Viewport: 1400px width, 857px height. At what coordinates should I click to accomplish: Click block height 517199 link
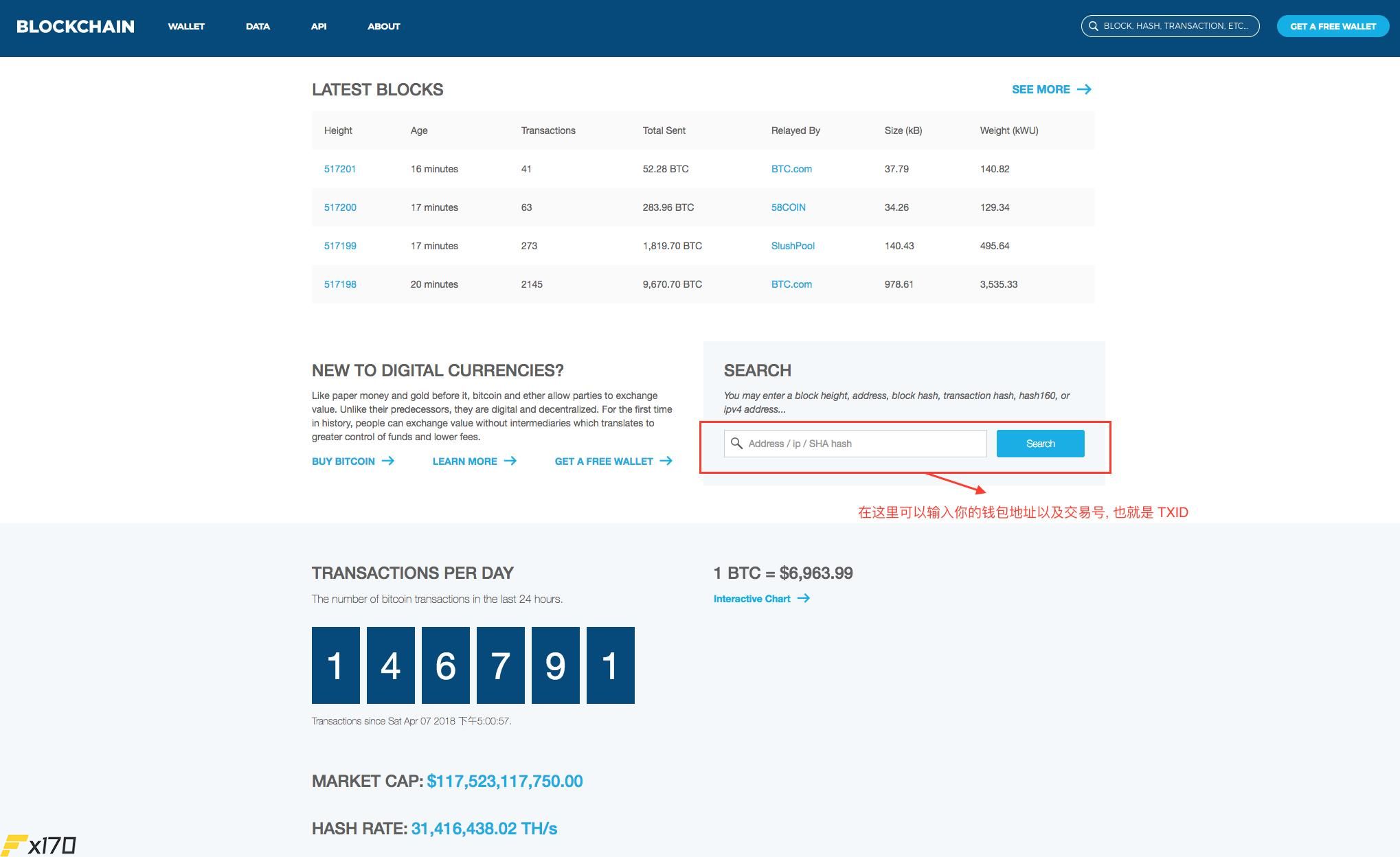tap(339, 245)
